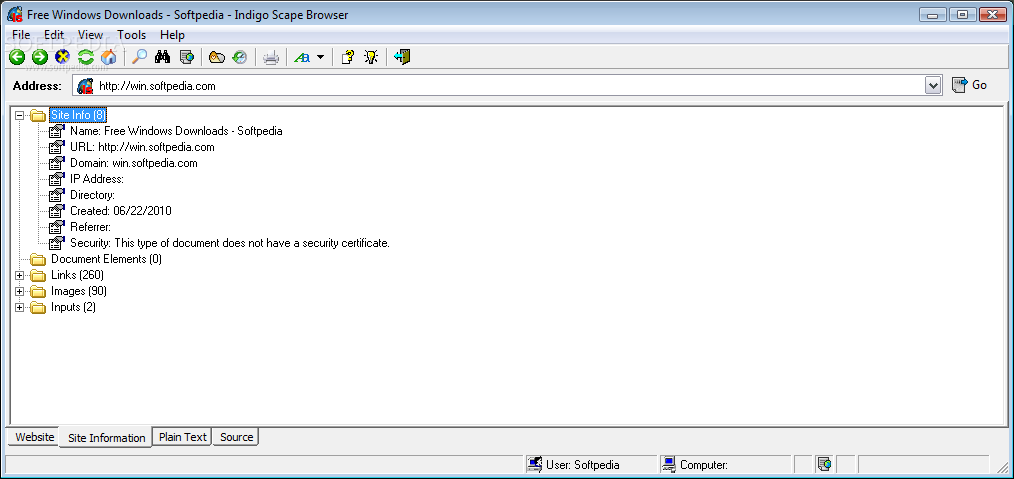The width and height of the screenshot is (1014, 479).
Task: Select the Links (260) tree item
Action: 77,275
